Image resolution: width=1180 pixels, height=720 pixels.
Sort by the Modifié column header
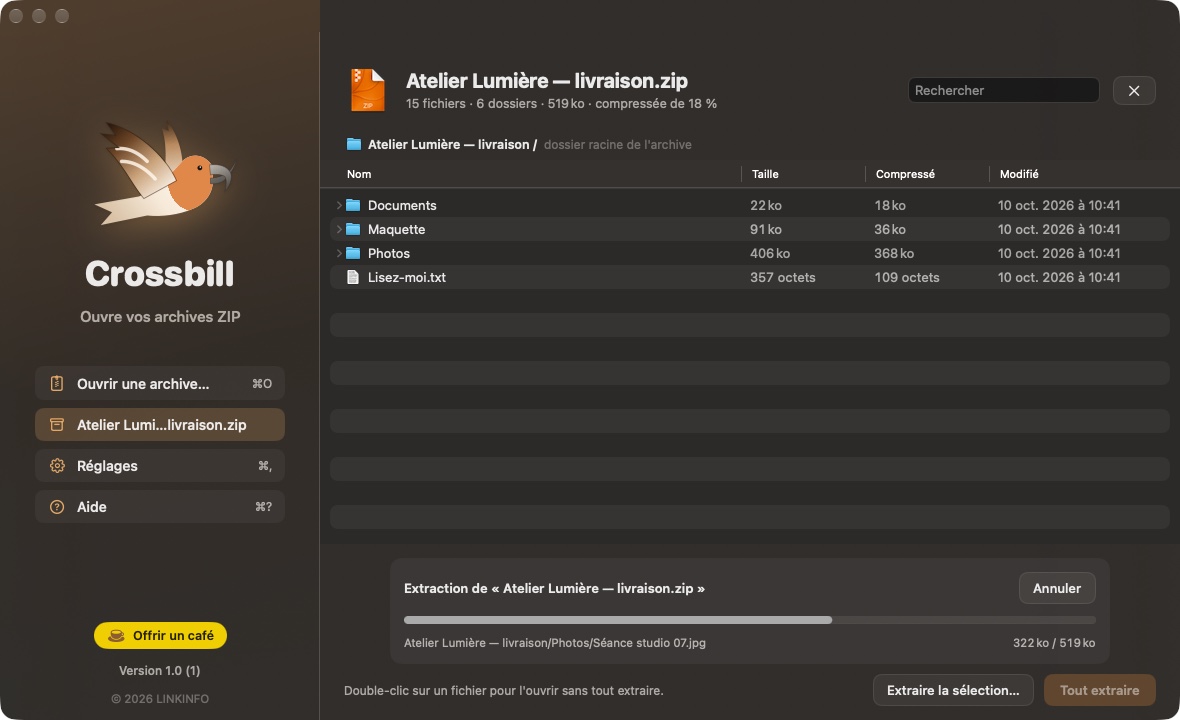[1019, 174]
